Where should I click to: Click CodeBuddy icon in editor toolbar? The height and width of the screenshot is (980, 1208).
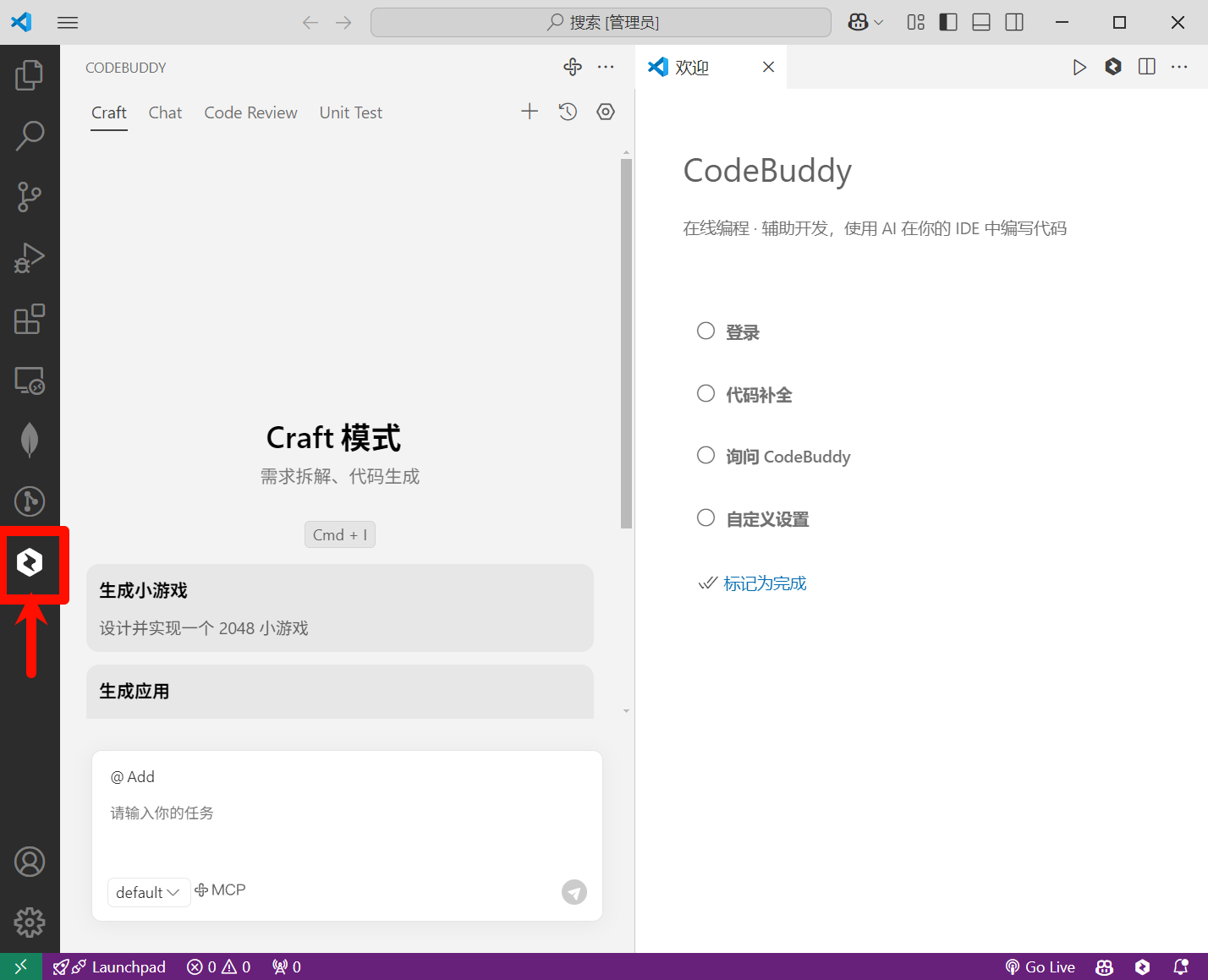1113,67
